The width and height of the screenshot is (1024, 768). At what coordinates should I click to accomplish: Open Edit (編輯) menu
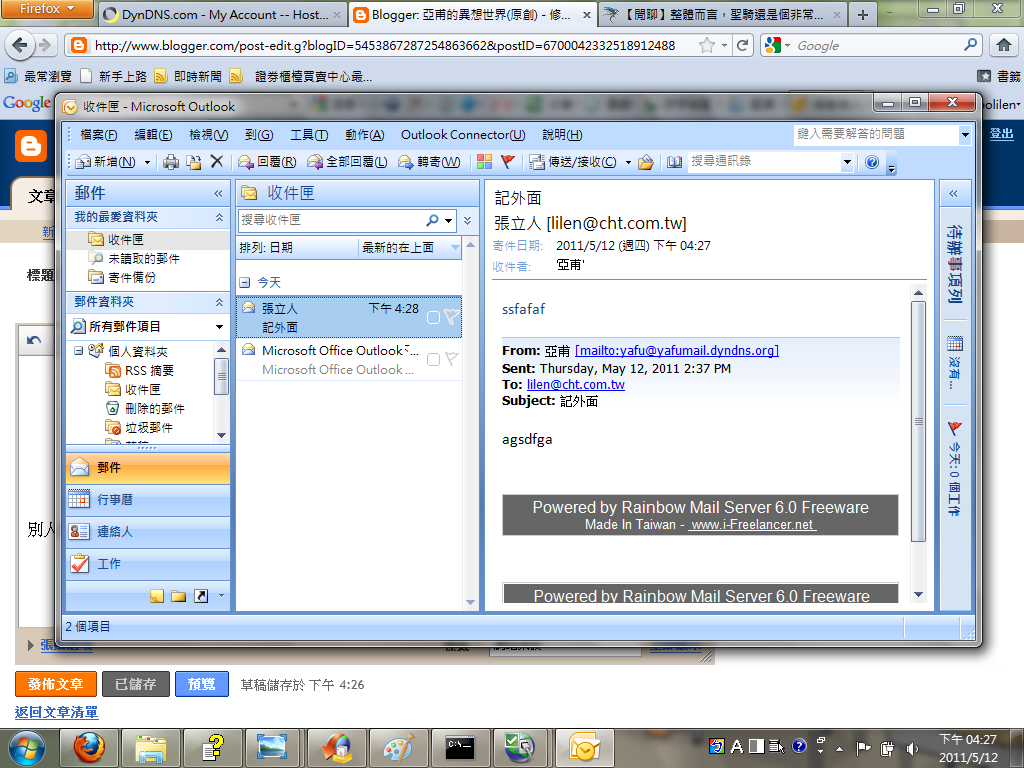pyautogui.click(x=153, y=135)
